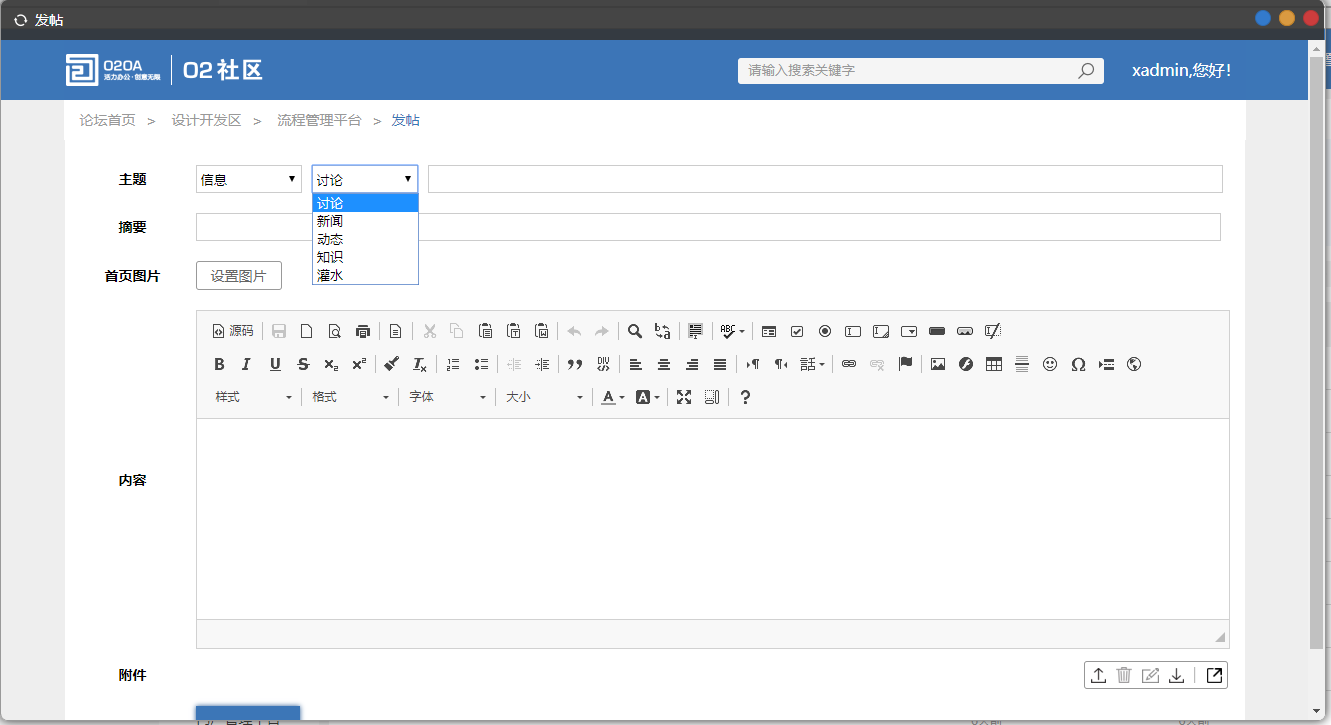Click the insert Table icon
The image size is (1331, 725).
coord(994,364)
